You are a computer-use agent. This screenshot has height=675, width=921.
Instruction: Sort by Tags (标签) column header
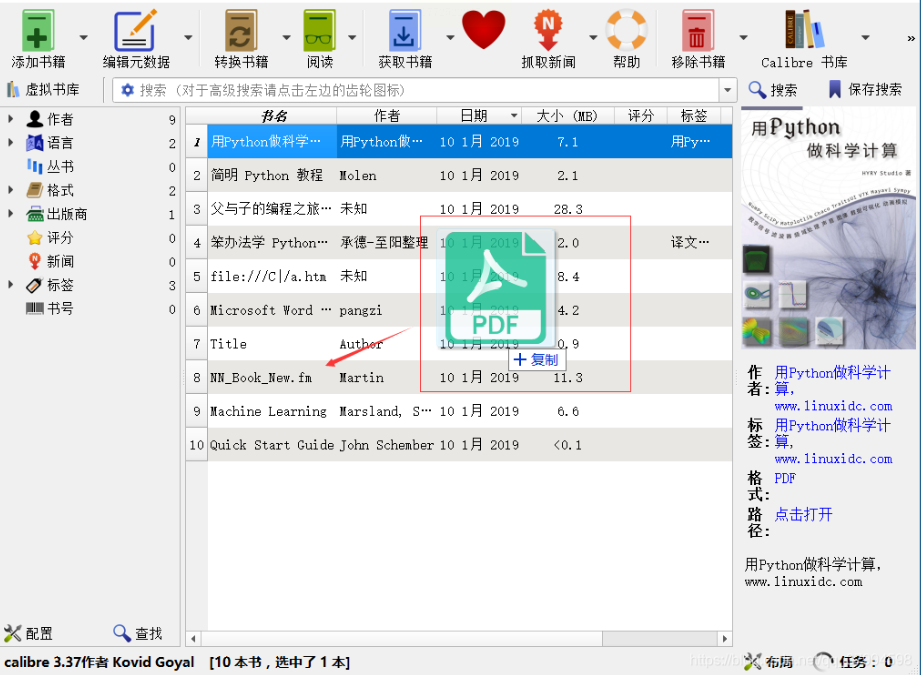[x=694, y=116]
